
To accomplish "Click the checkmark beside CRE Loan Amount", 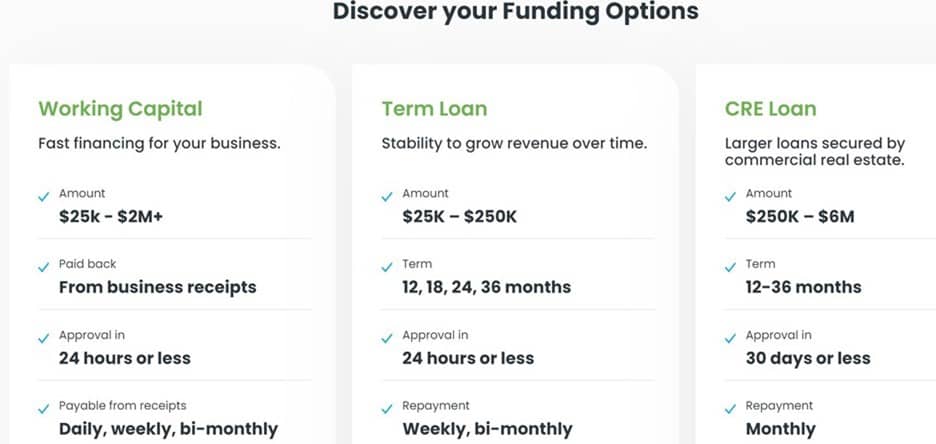I will point(731,197).
